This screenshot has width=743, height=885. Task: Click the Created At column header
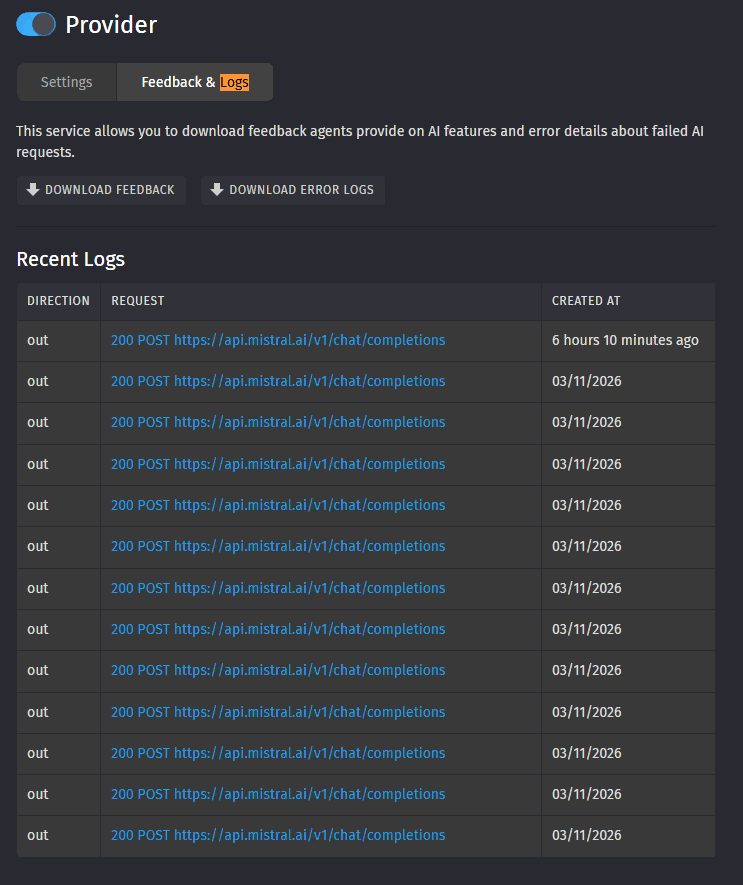coord(586,301)
